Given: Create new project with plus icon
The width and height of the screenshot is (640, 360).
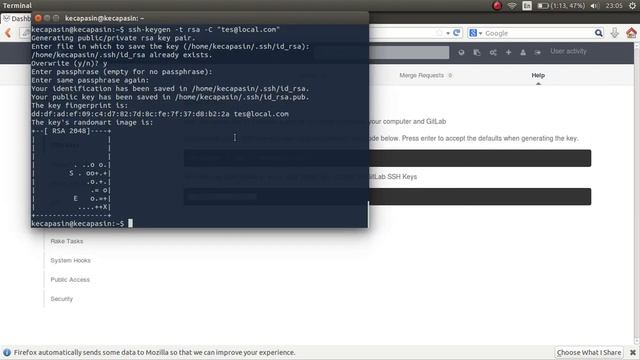Looking at the screenshot, I should coord(509,52).
